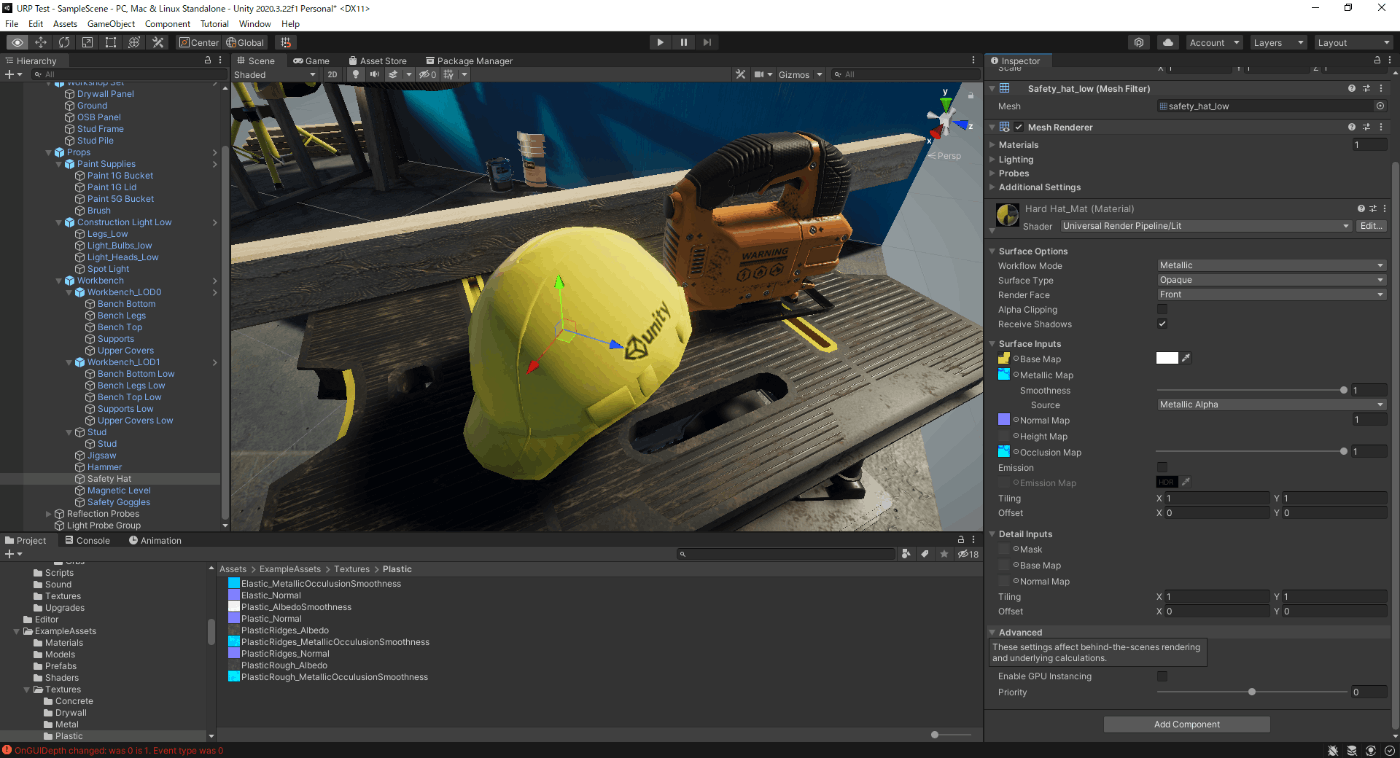Viewport: 1400px width, 758px height.
Task: Toggle grid snapping icon in toolbar
Action: pos(286,42)
